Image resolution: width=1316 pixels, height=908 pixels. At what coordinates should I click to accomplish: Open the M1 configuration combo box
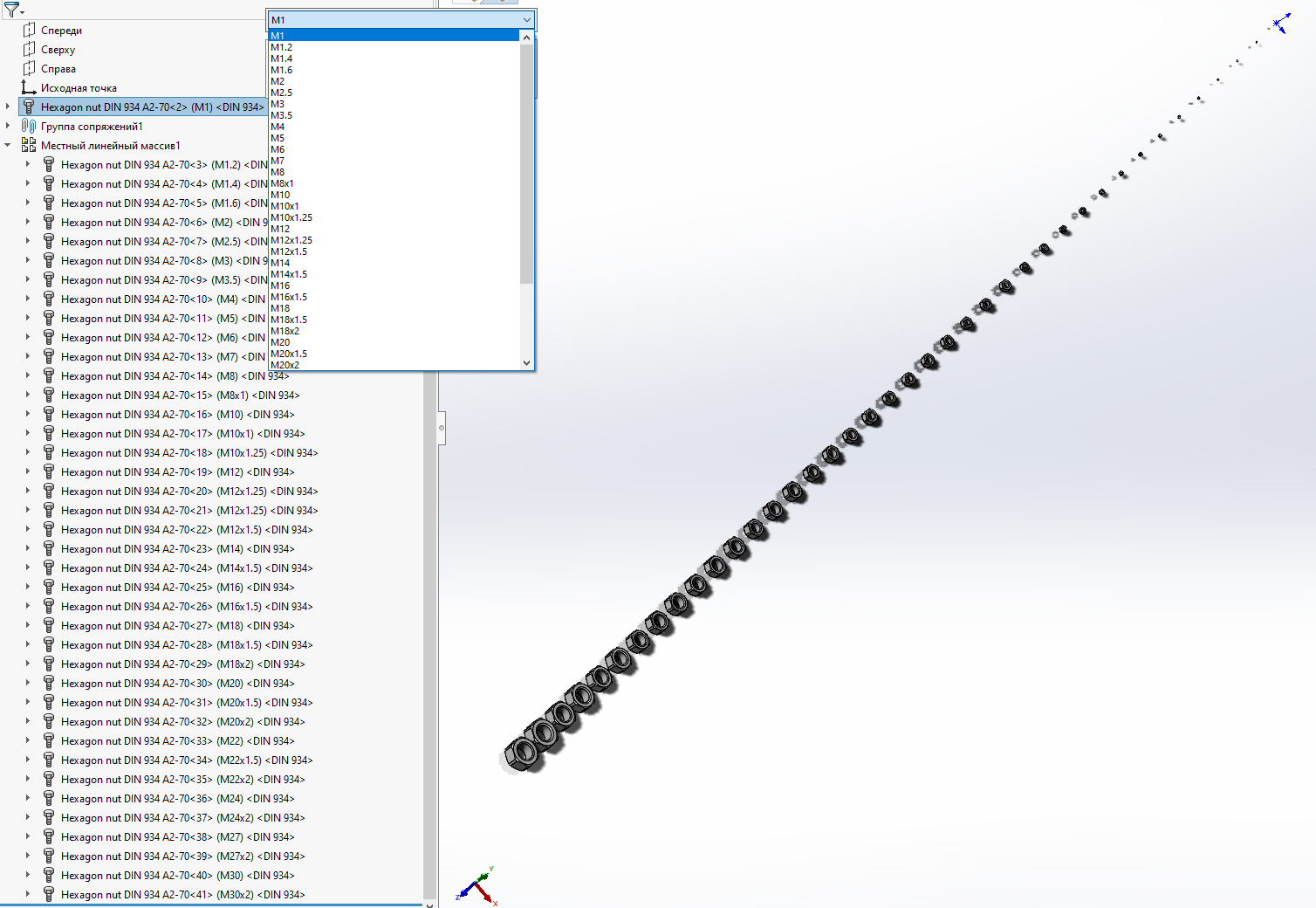coord(401,19)
